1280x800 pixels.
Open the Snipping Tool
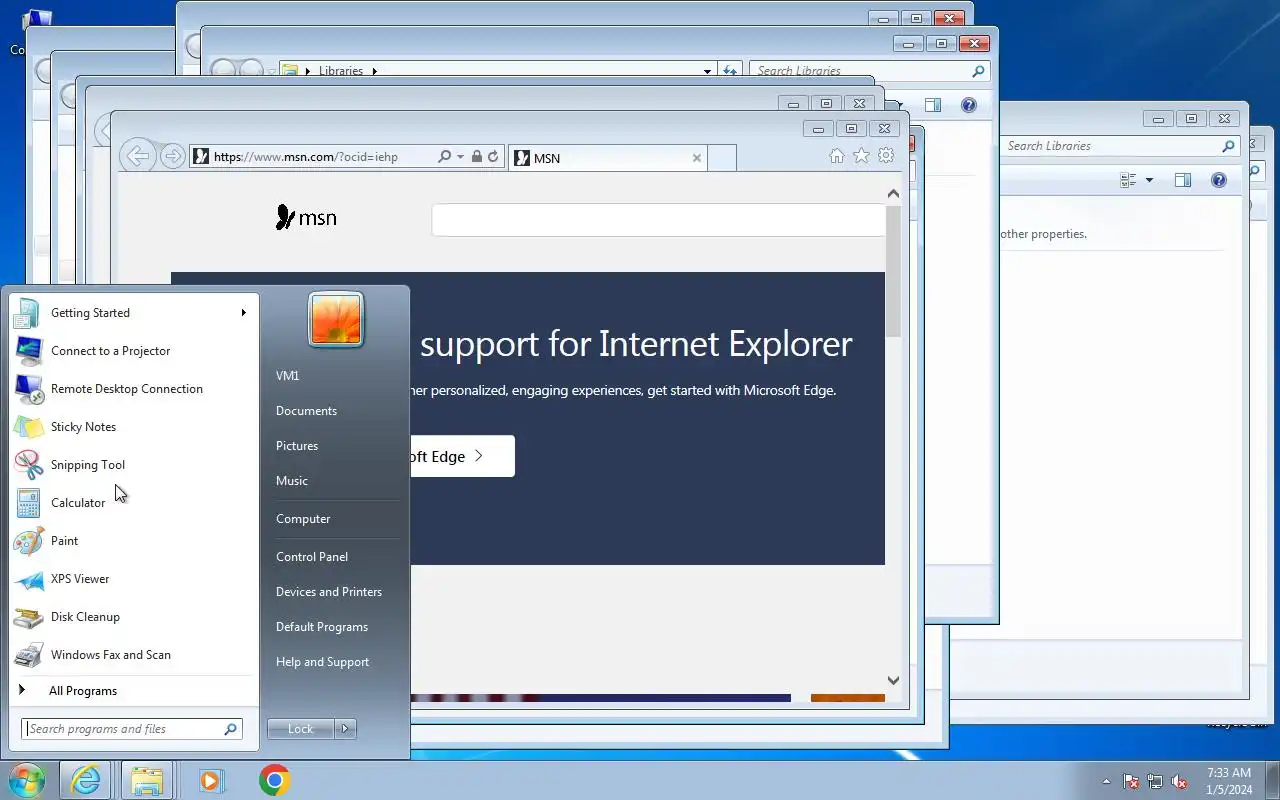pos(133,465)
